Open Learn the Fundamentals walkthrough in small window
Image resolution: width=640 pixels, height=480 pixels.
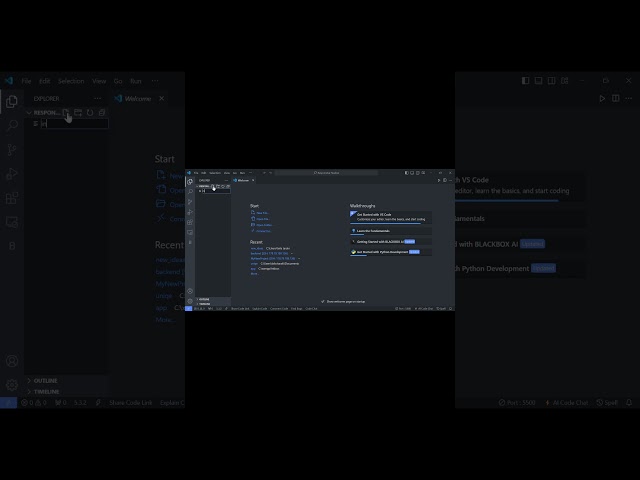point(390,231)
